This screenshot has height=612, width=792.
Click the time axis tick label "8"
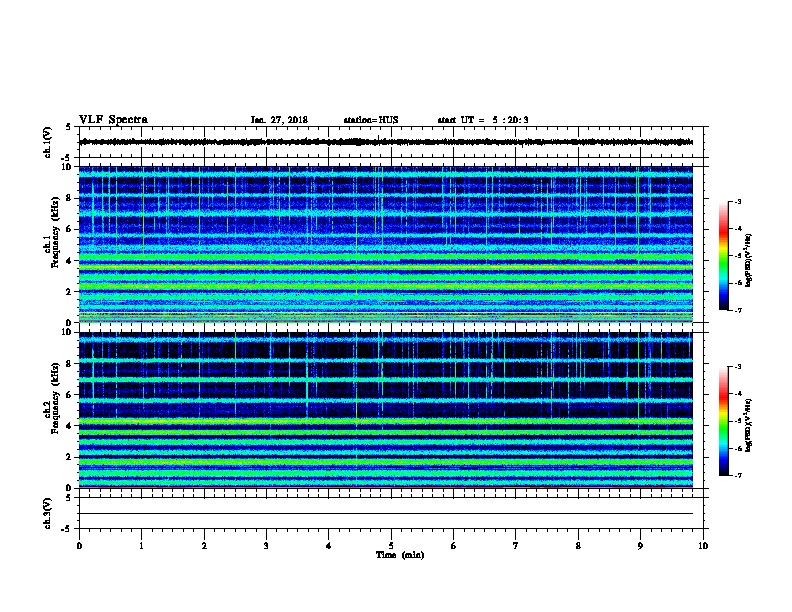point(578,546)
